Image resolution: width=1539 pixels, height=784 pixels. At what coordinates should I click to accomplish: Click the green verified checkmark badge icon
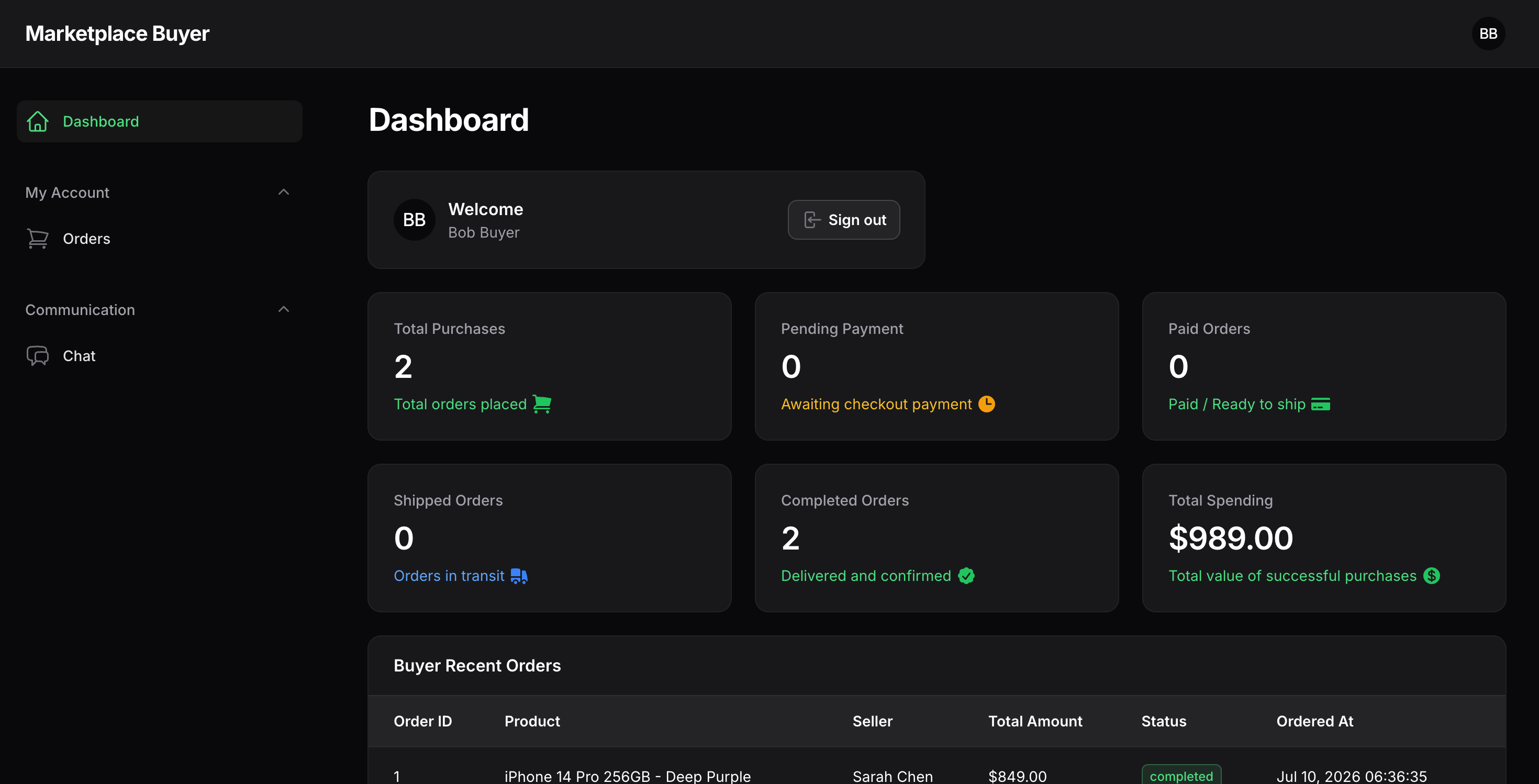tap(966, 576)
